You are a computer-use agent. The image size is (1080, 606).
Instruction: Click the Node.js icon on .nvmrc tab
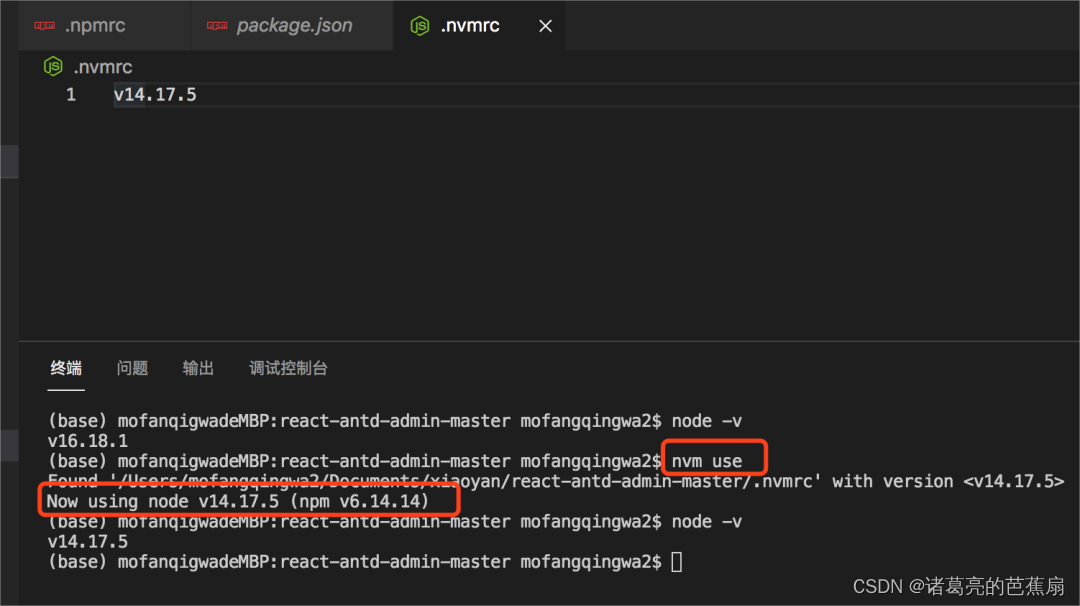419,26
